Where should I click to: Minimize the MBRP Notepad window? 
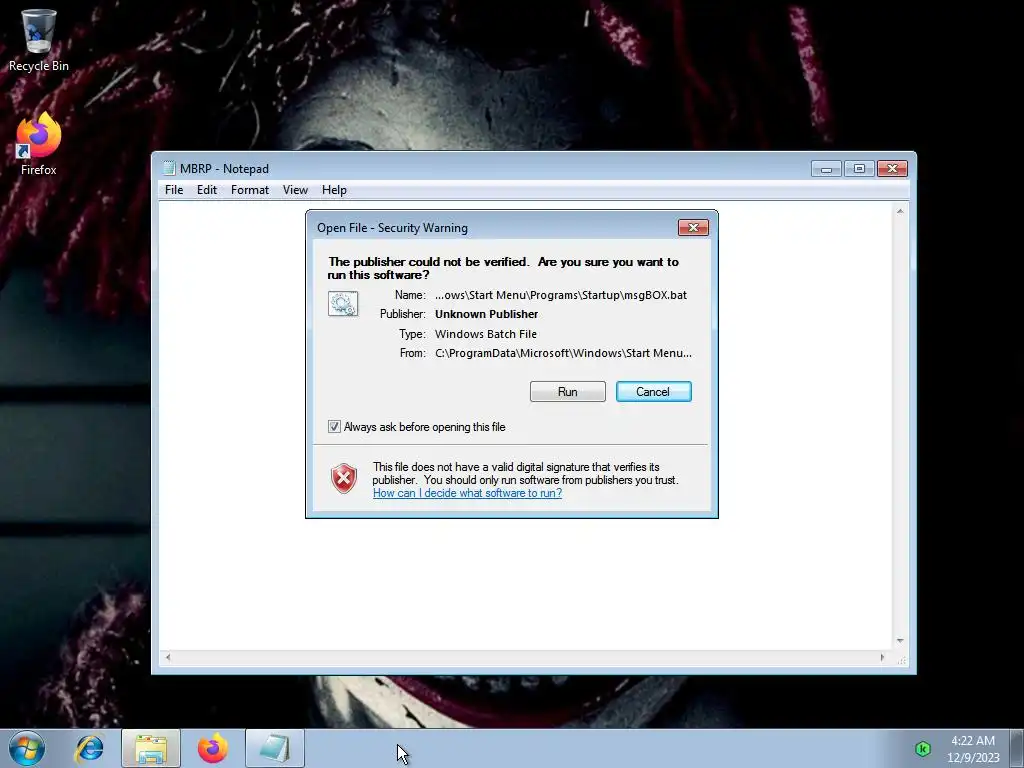tap(826, 168)
